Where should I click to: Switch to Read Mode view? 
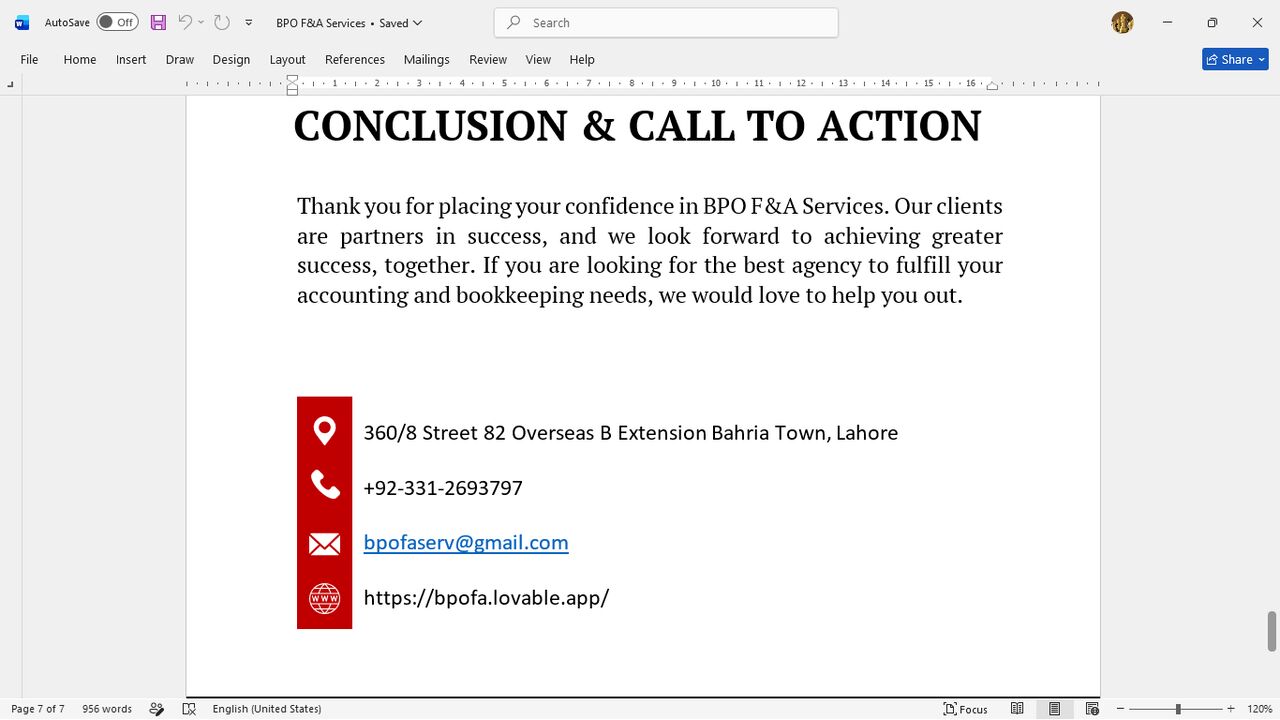pyautogui.click(x=1017, y=709)
